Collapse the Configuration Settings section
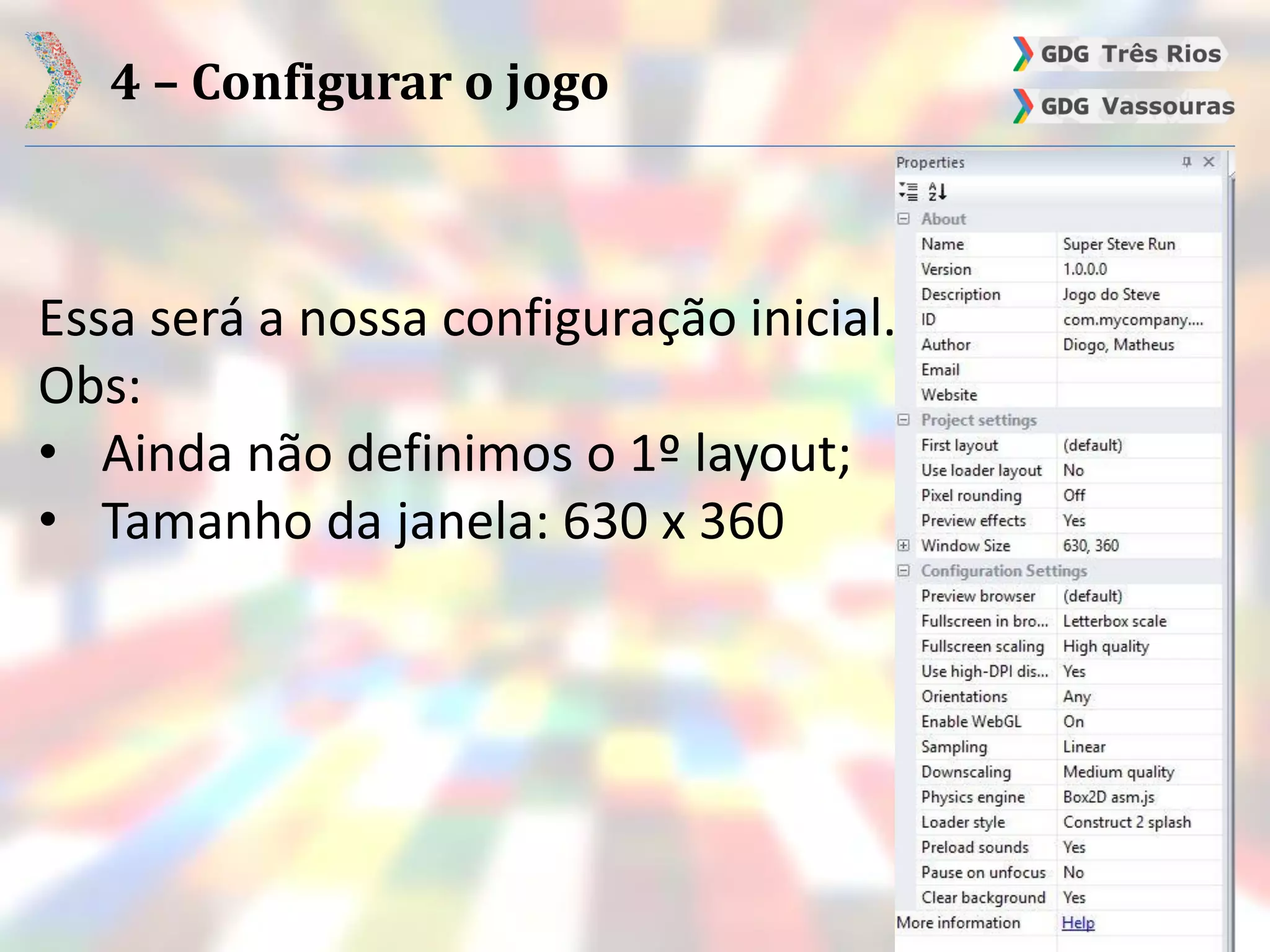 coord(904,571)
